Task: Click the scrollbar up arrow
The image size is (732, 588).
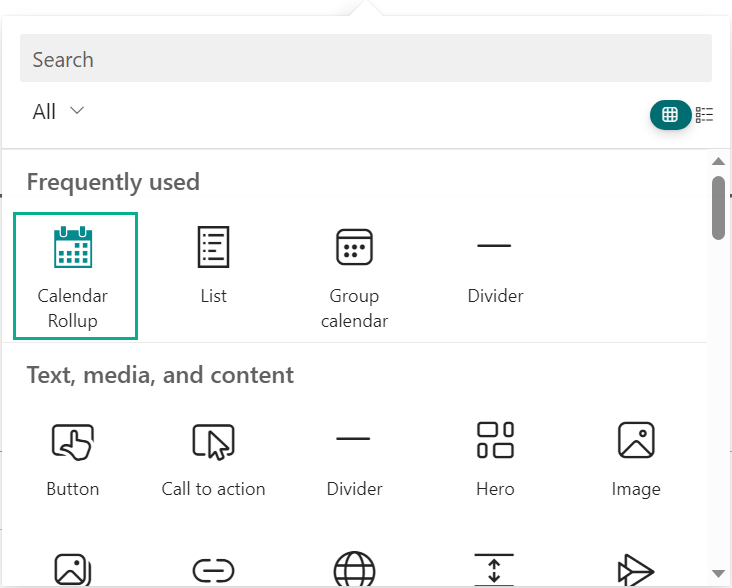Action: click(718, 161)
